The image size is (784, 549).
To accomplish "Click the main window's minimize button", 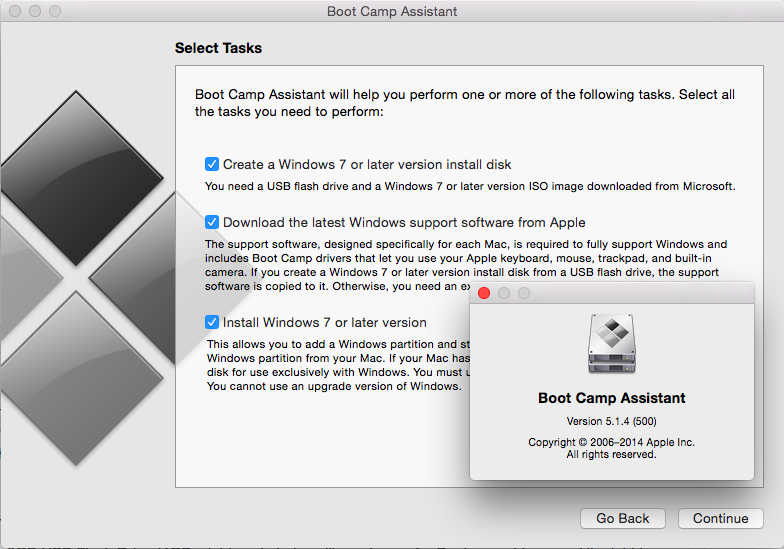I will tap(35, 10).
